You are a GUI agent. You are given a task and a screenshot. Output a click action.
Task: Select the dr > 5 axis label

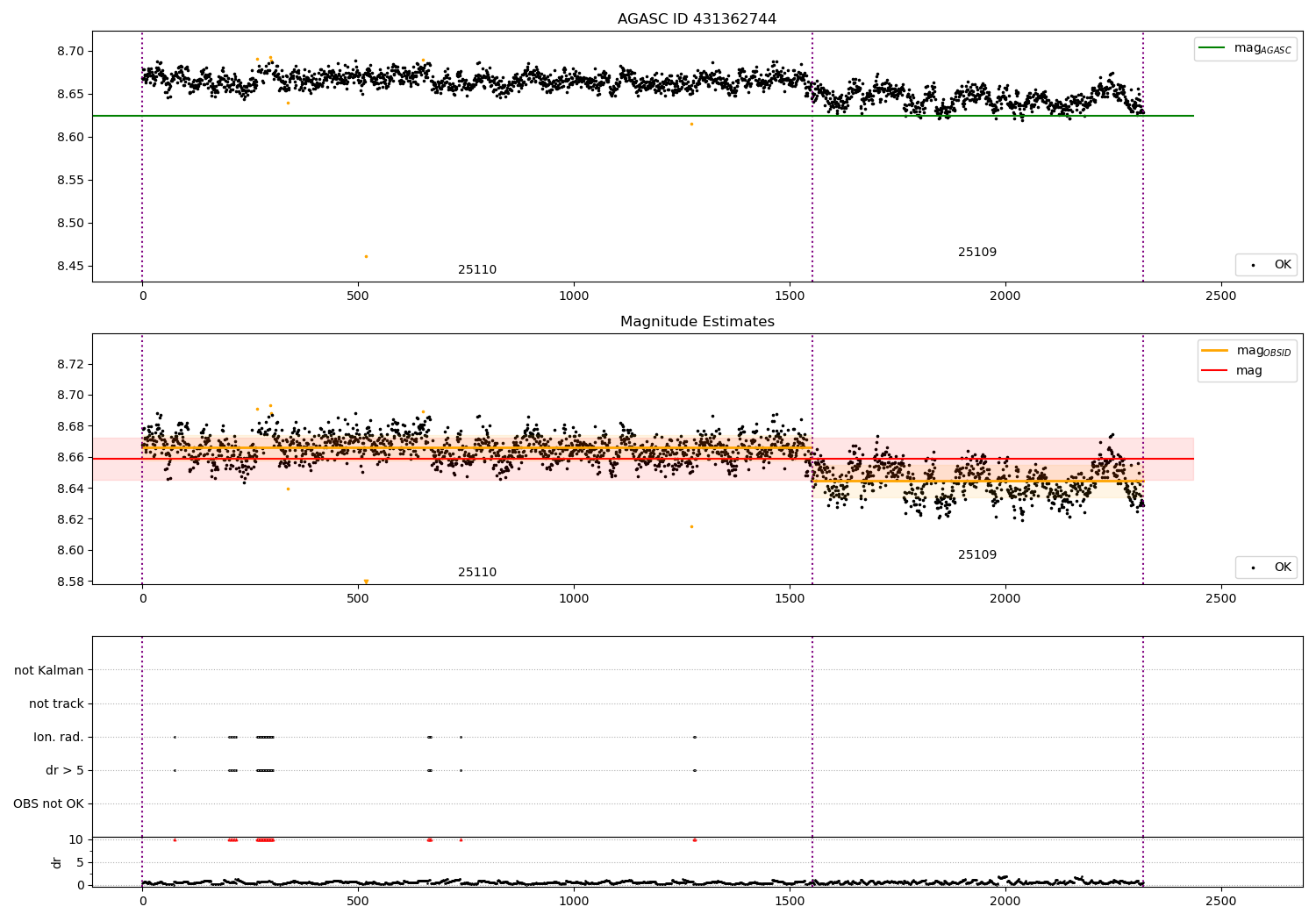click(65, 770)
